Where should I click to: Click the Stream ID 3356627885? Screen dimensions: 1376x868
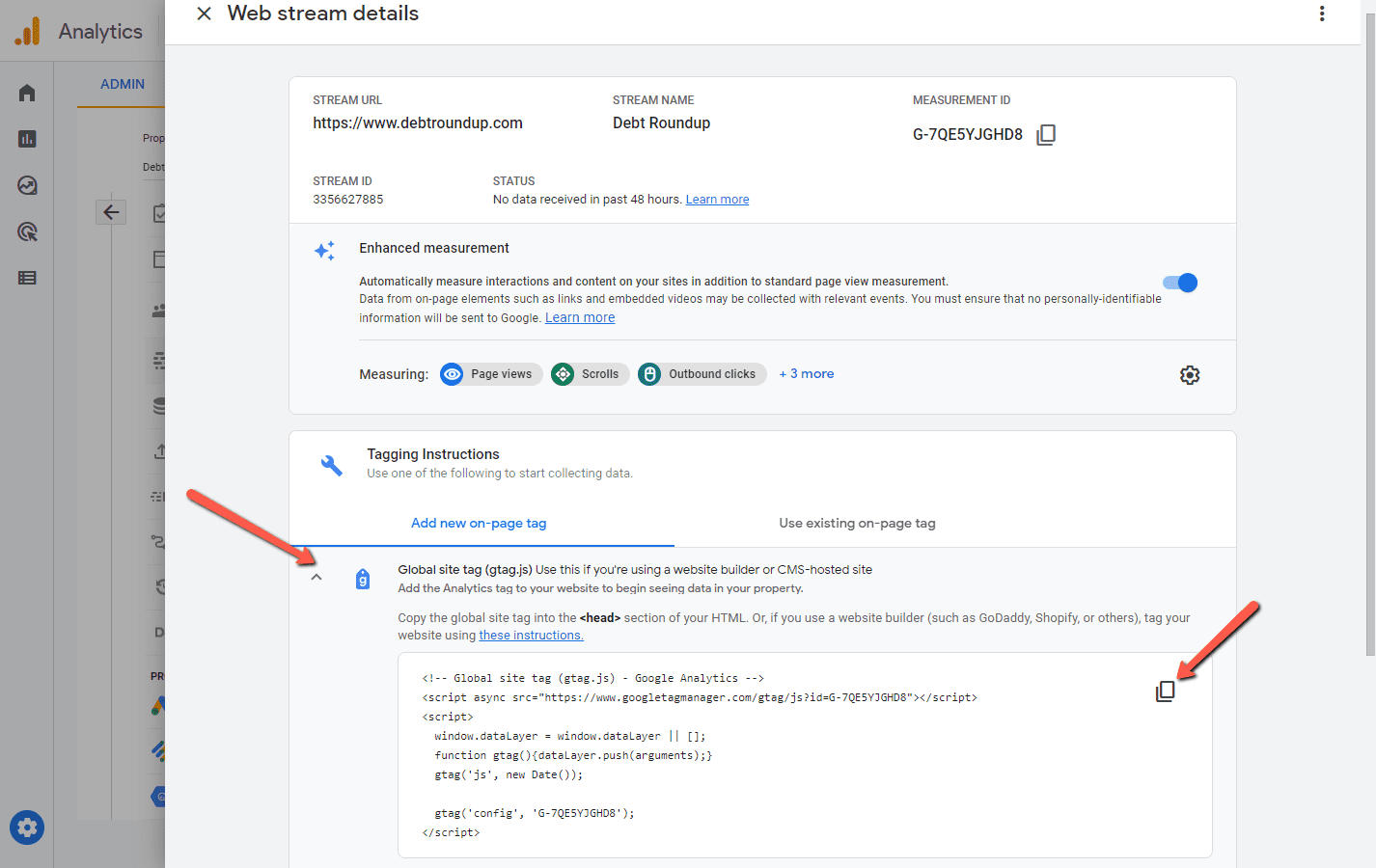pyautogui.click(x=348, y=200)
